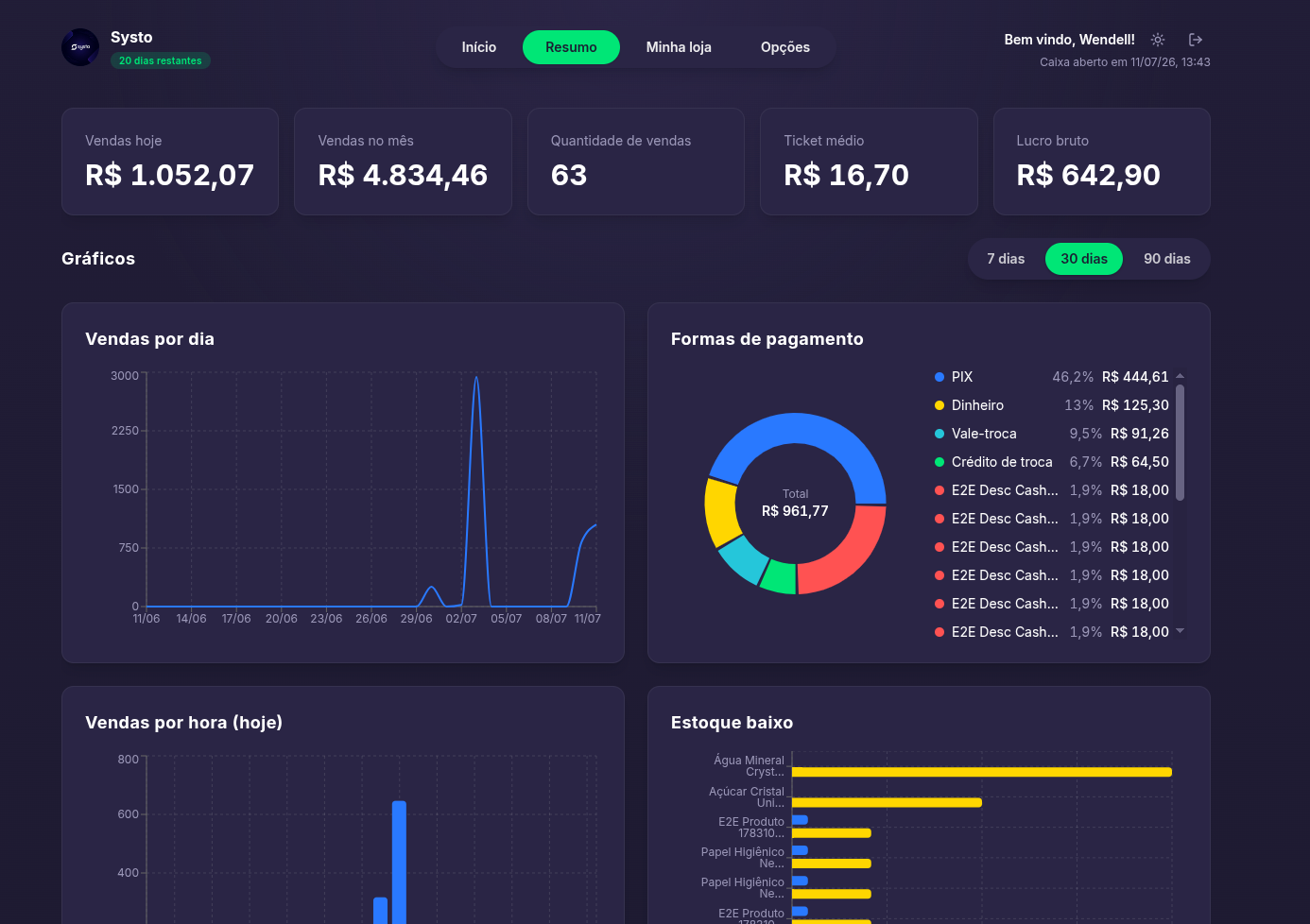Viewport: 1310px width, 924px height.
Task: Click the Açúcar Cristal Uni stock bar
Action: (x=887, y=803)
